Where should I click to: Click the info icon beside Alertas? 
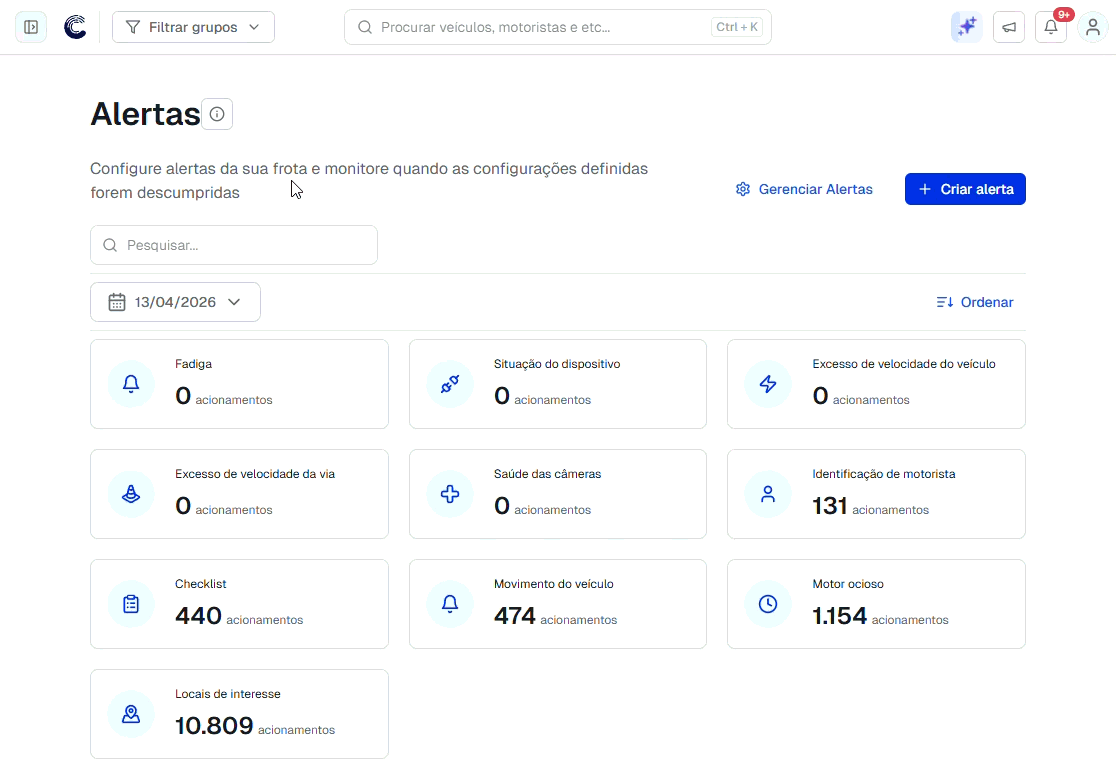click(217, 114)
